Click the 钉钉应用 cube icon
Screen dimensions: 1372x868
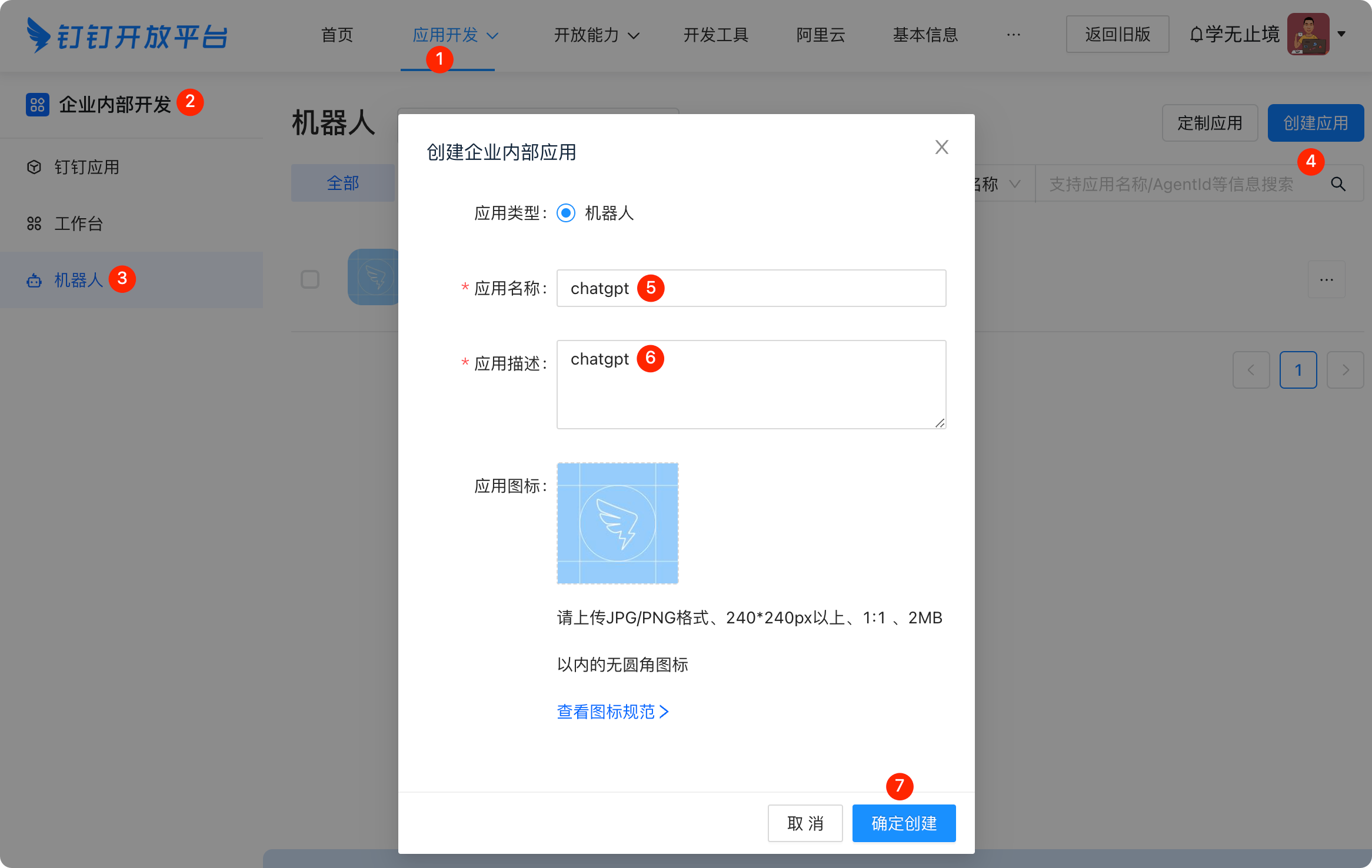pyautogui.click(x=34, y=167)
